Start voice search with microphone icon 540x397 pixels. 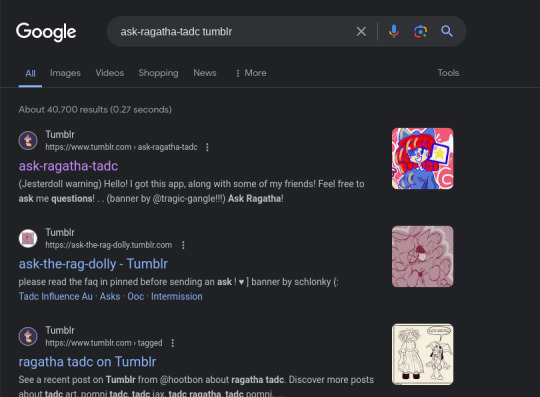(394, 31)
